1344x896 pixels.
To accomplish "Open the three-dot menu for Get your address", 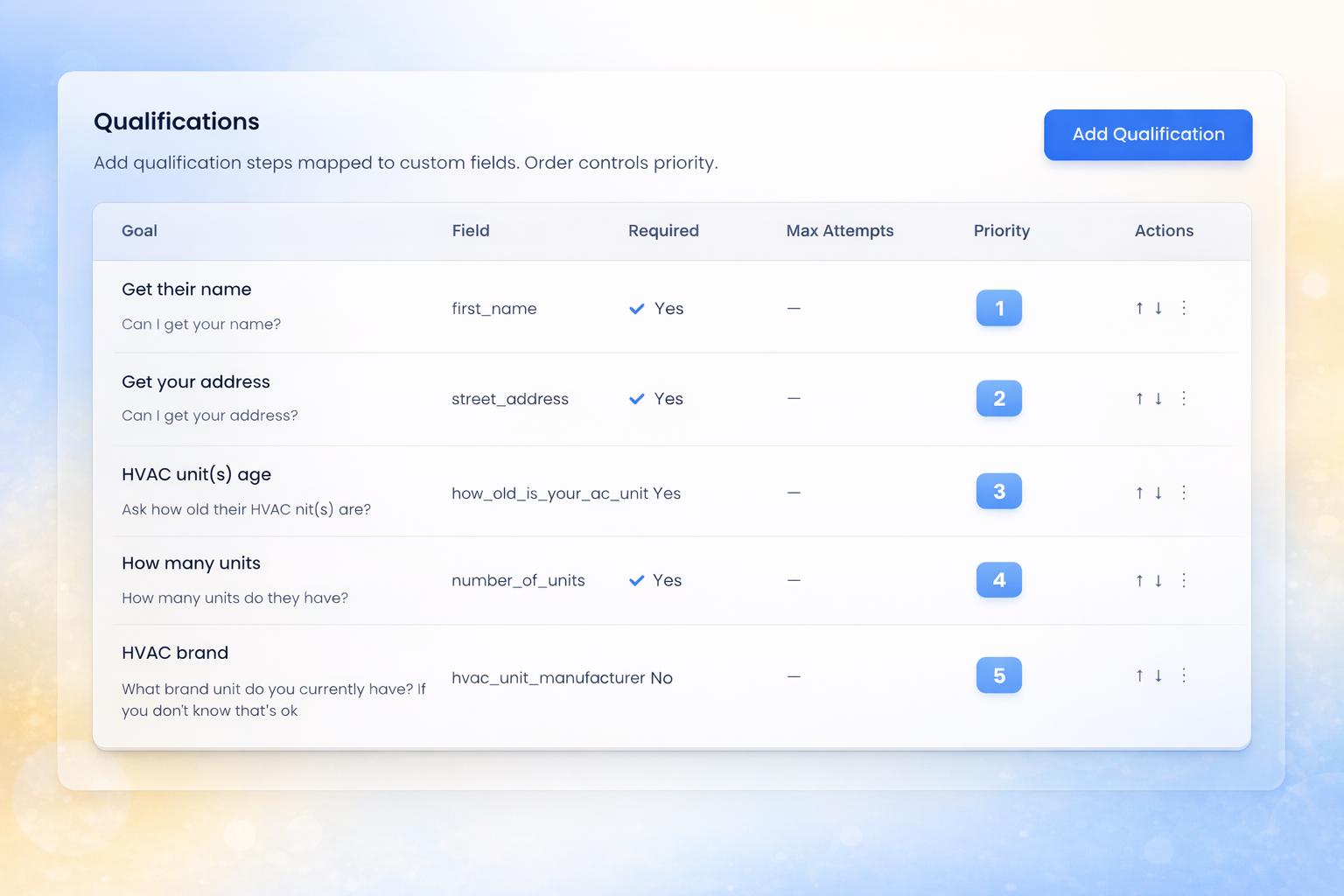I will coord(1184,398).
